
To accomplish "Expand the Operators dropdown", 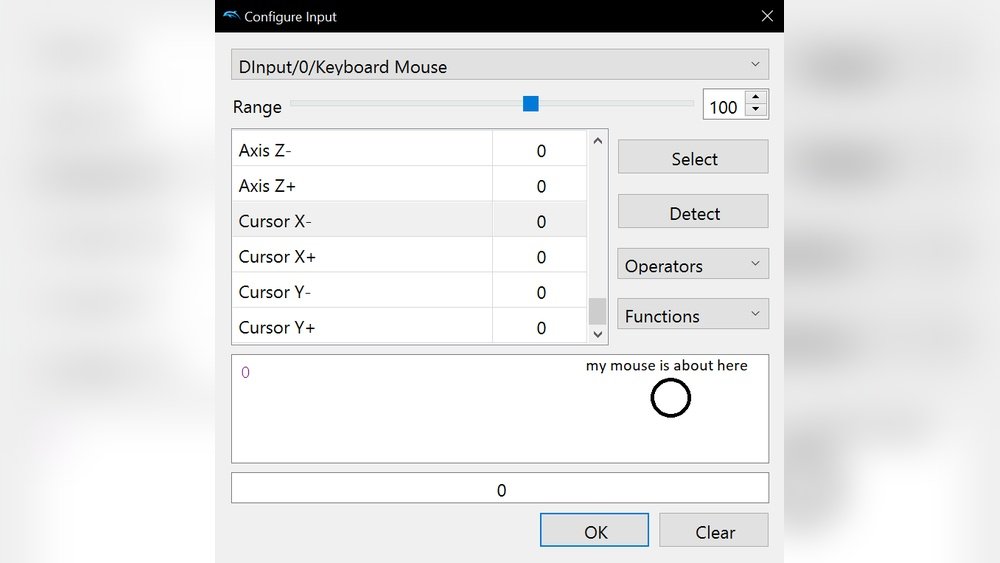I will 693,265.
